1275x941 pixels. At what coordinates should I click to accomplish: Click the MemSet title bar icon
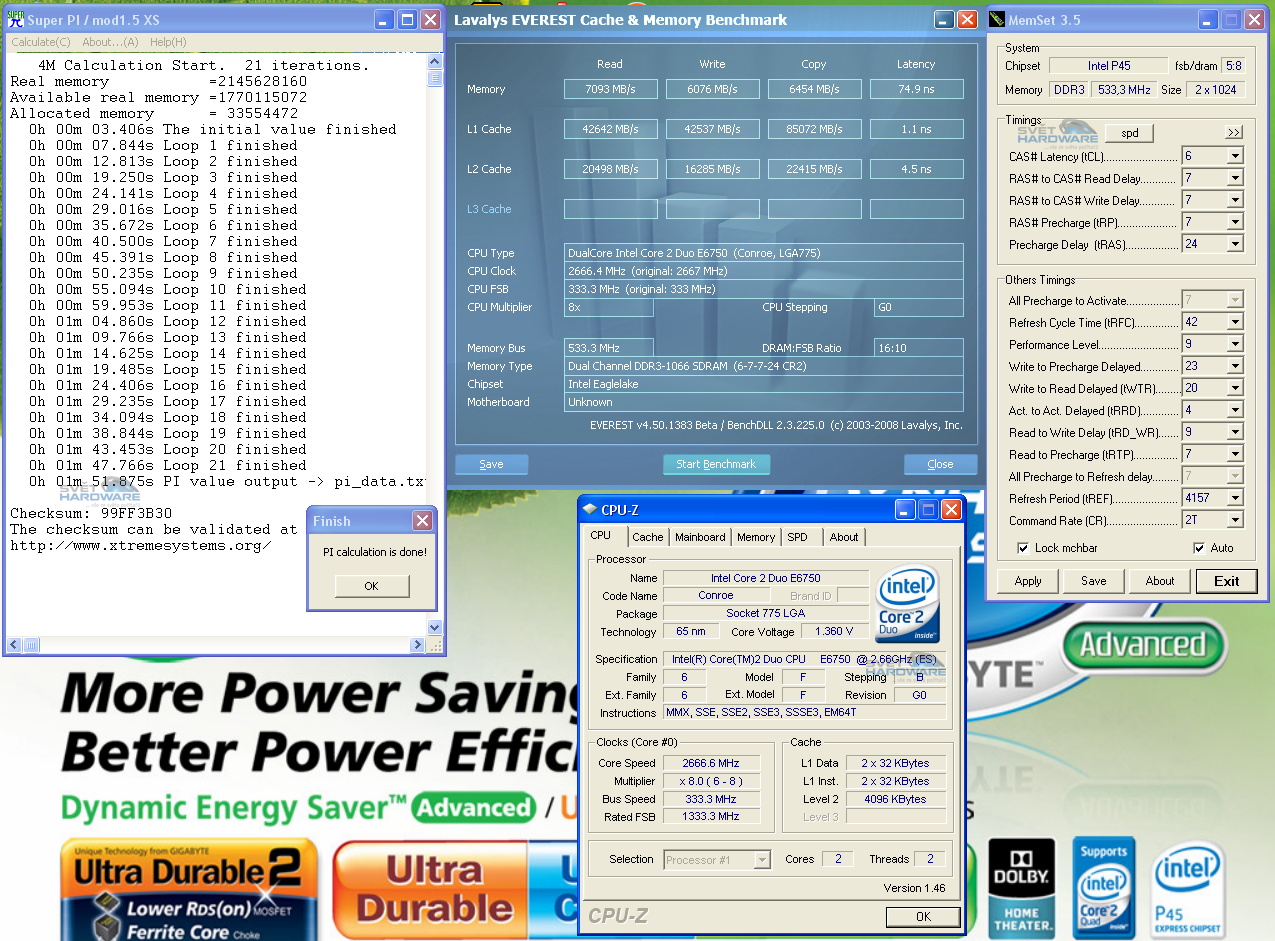pyautogui.click(x=996, y=20)
